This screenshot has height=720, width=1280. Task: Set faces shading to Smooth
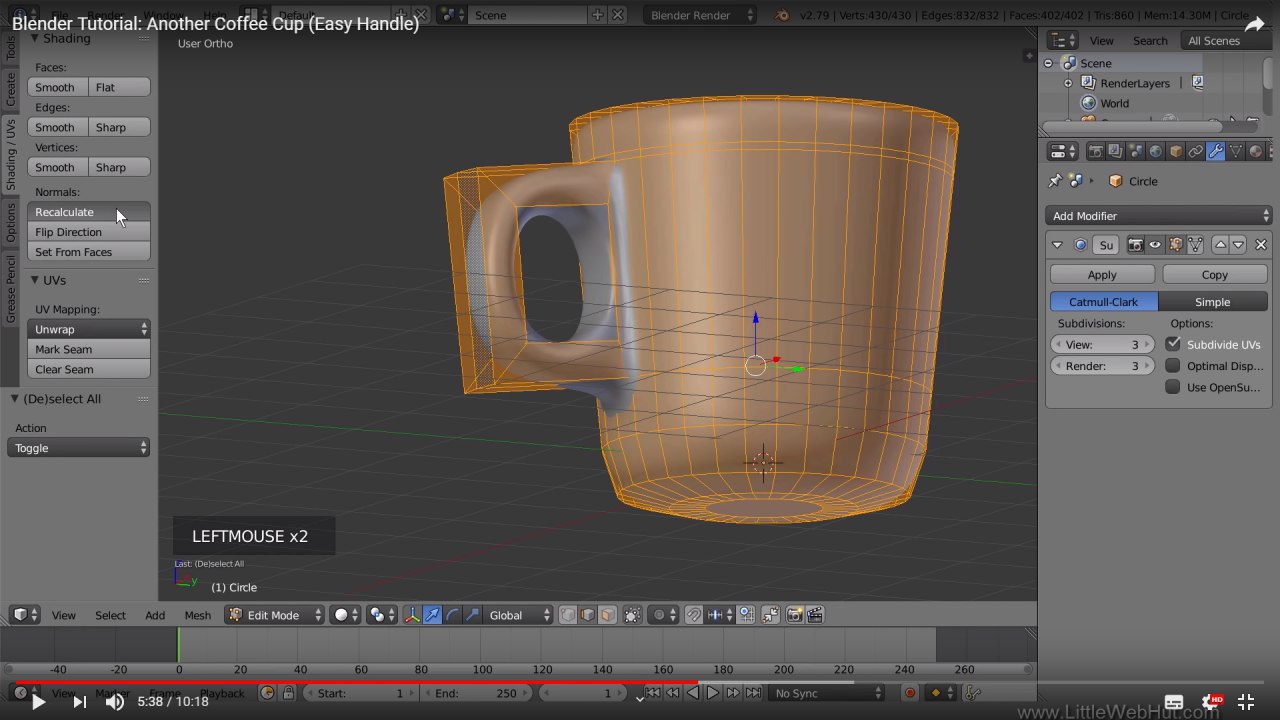[x=57, y=87]
